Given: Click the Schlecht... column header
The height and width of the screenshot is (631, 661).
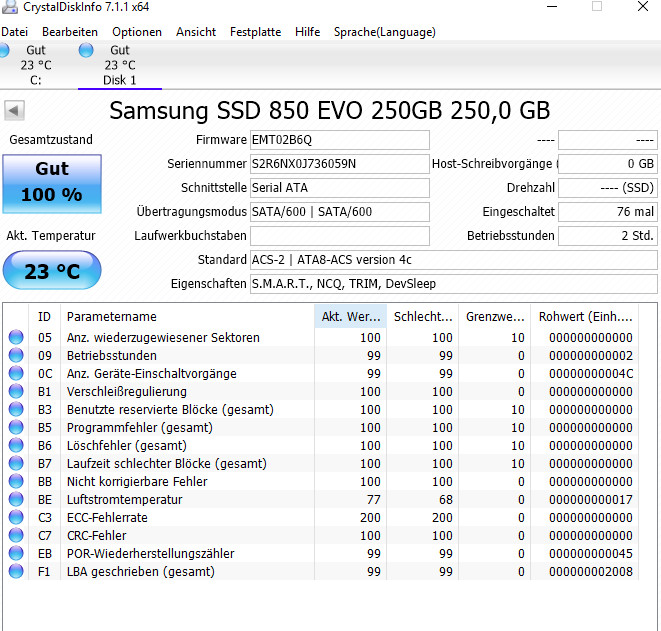Looking at the screenshot, I should pyautogui.click(x=423, y=317).
